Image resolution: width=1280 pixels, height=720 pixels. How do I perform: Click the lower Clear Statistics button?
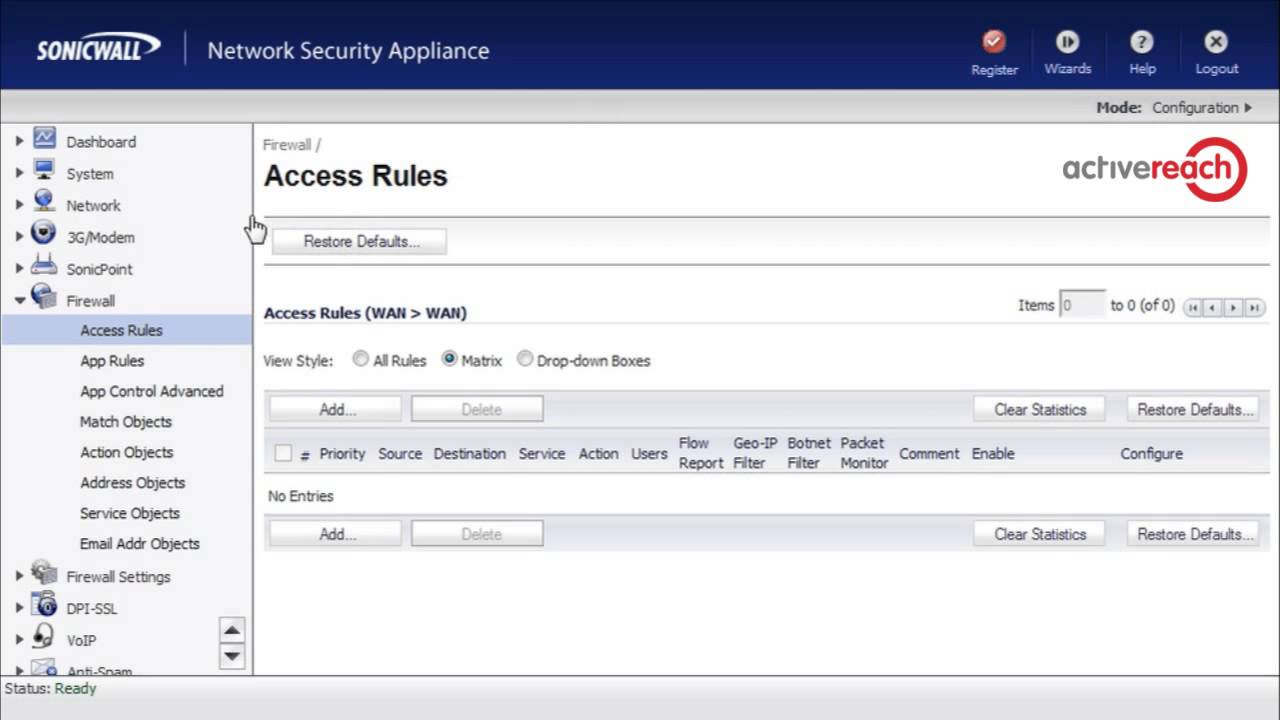coord(1039,534)
